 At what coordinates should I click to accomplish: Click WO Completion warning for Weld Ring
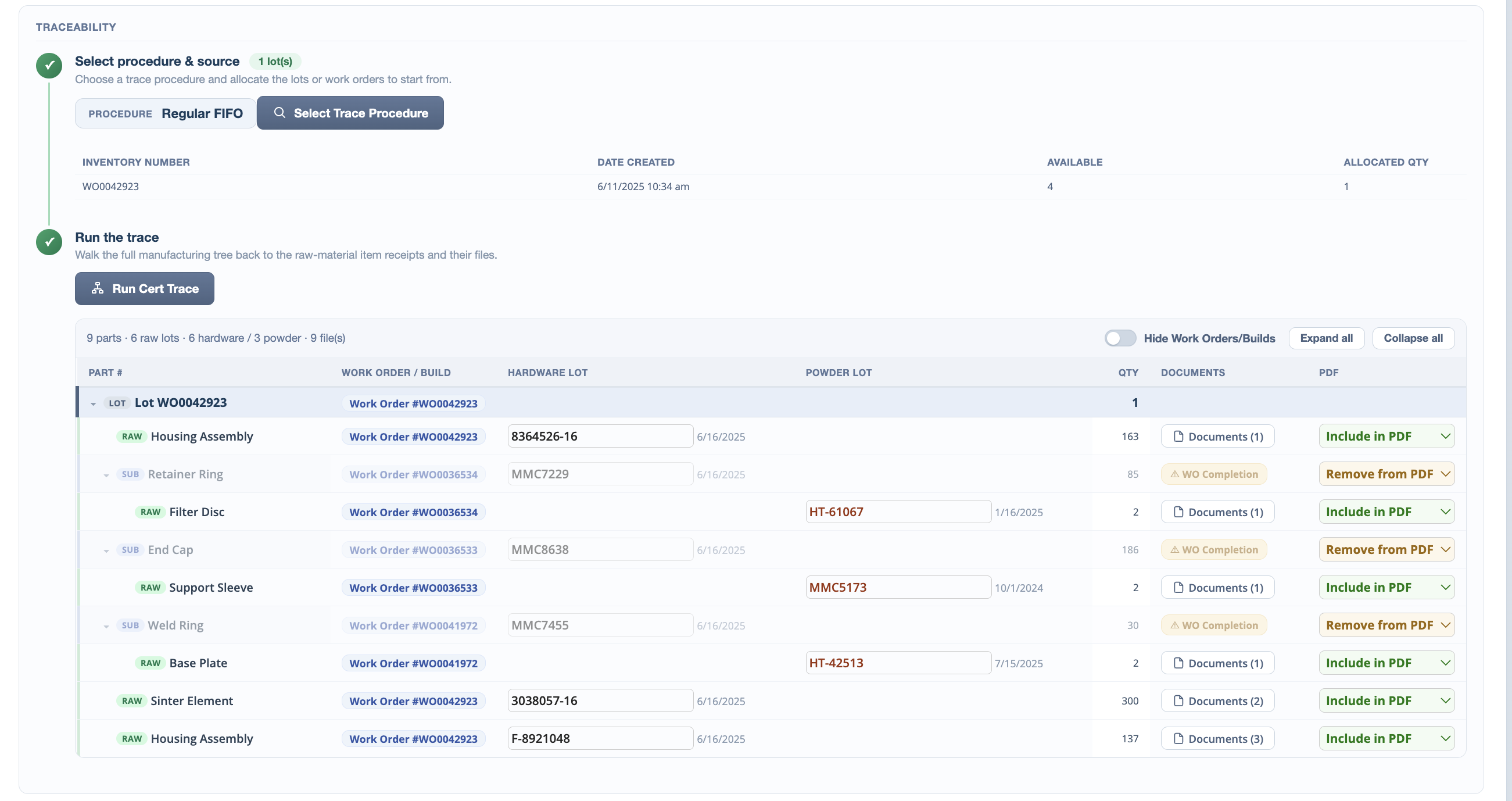1214,625
